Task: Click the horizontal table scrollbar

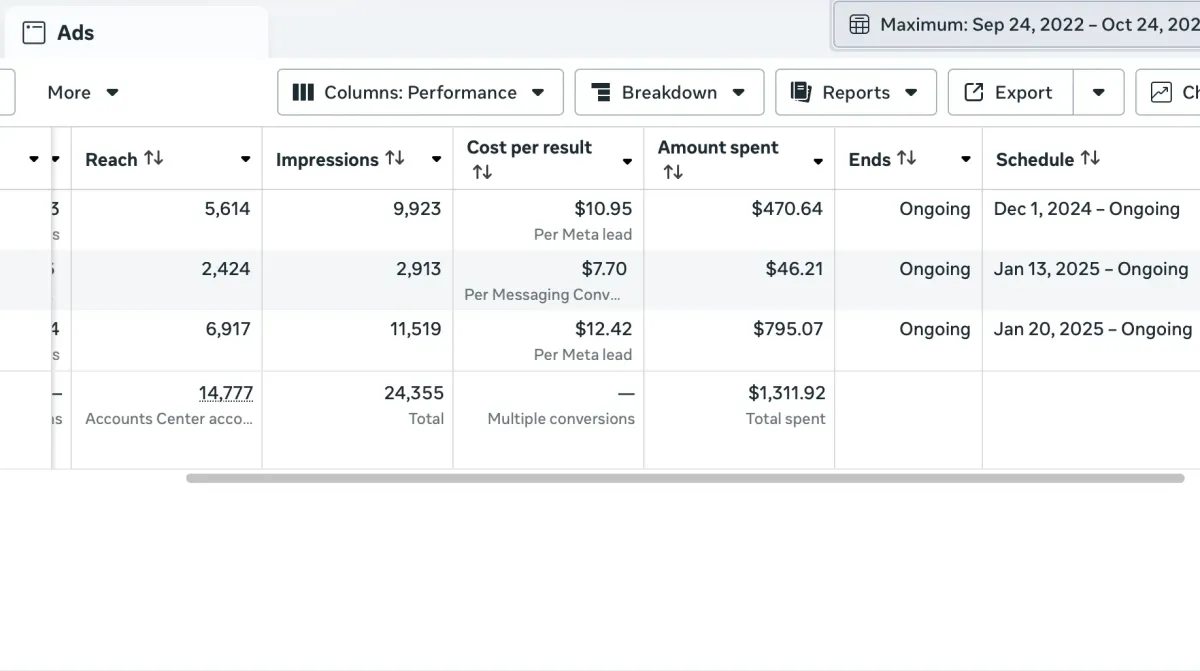Action: [685, 478]
